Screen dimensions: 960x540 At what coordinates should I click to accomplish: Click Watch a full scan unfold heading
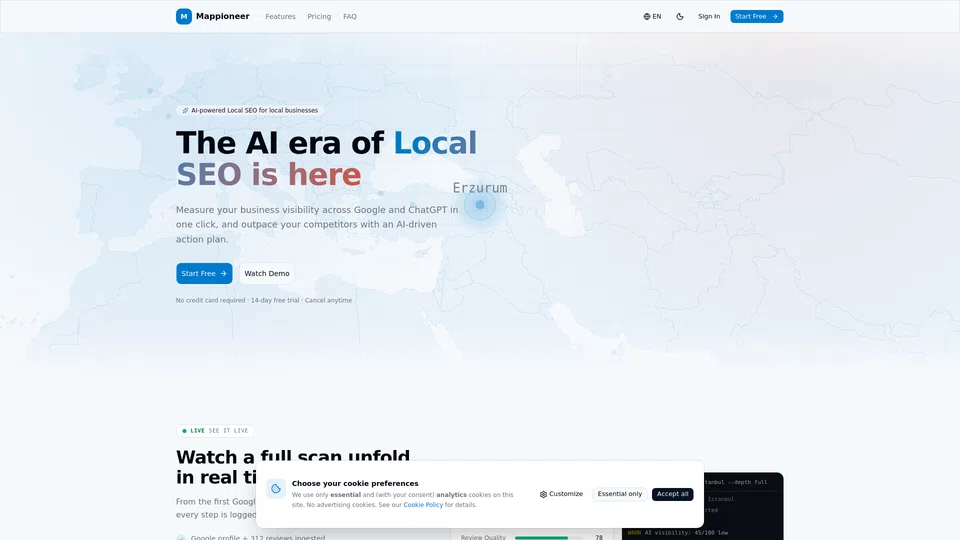293,467
